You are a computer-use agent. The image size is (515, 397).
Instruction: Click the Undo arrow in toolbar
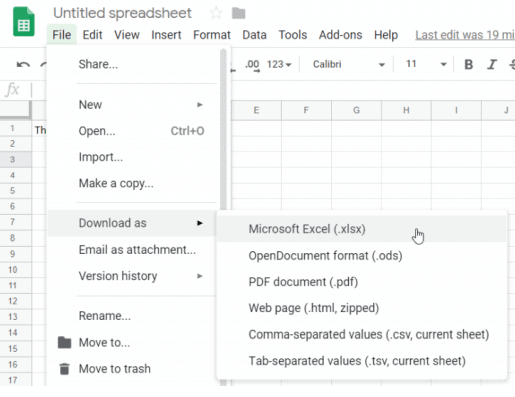tap(23, 64)
